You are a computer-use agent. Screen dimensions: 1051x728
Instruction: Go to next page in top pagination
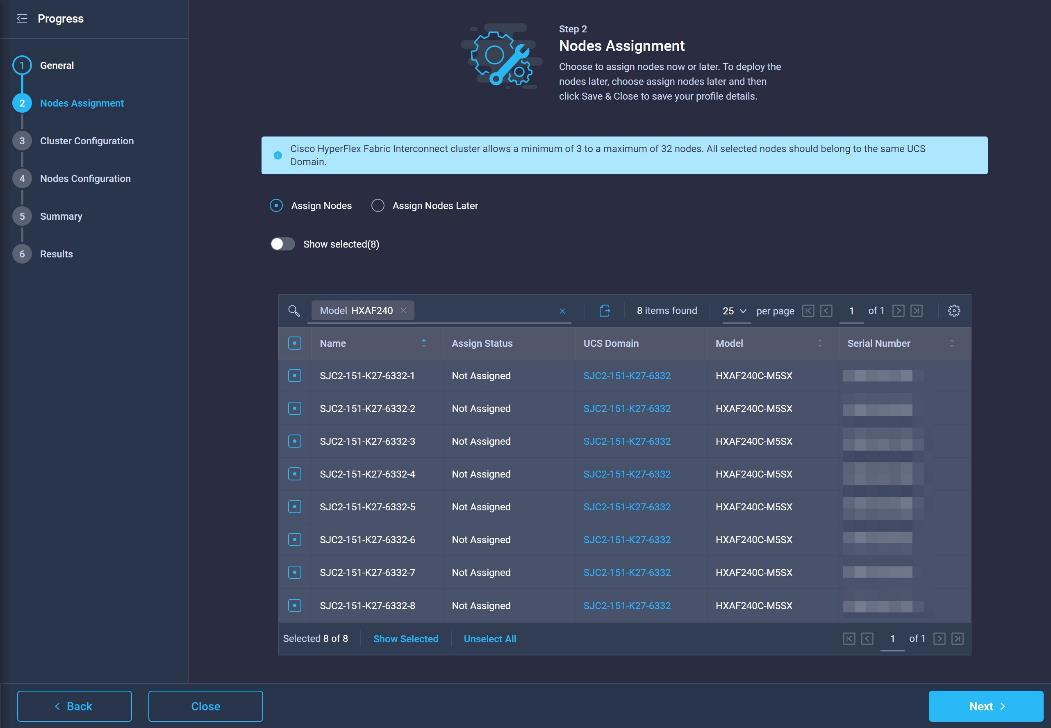pyautogui.click(x=898, y=311)
